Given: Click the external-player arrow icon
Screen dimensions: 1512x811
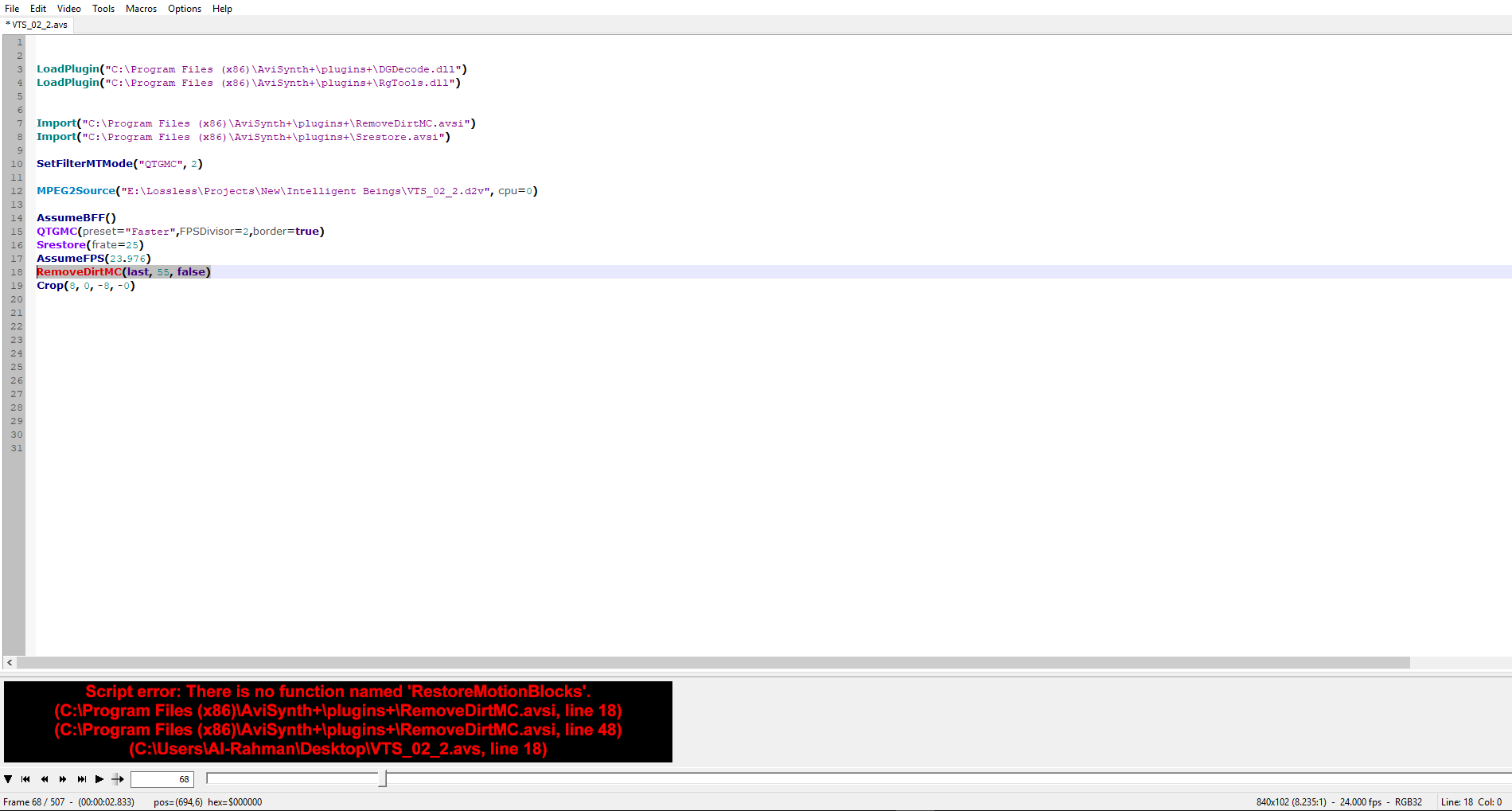Looking at the screenshot, I should pyautogui.click(x=118, y=779).
